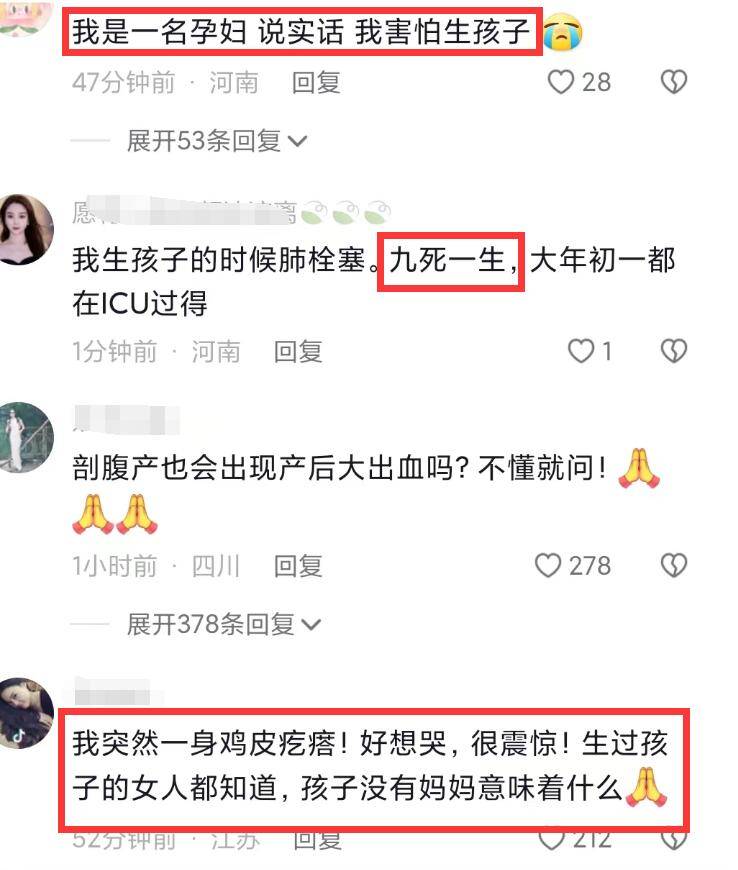Viewport: 738px width, 870px height.
Task: Open avatar of person in white dress
Action: click(24, 437)
